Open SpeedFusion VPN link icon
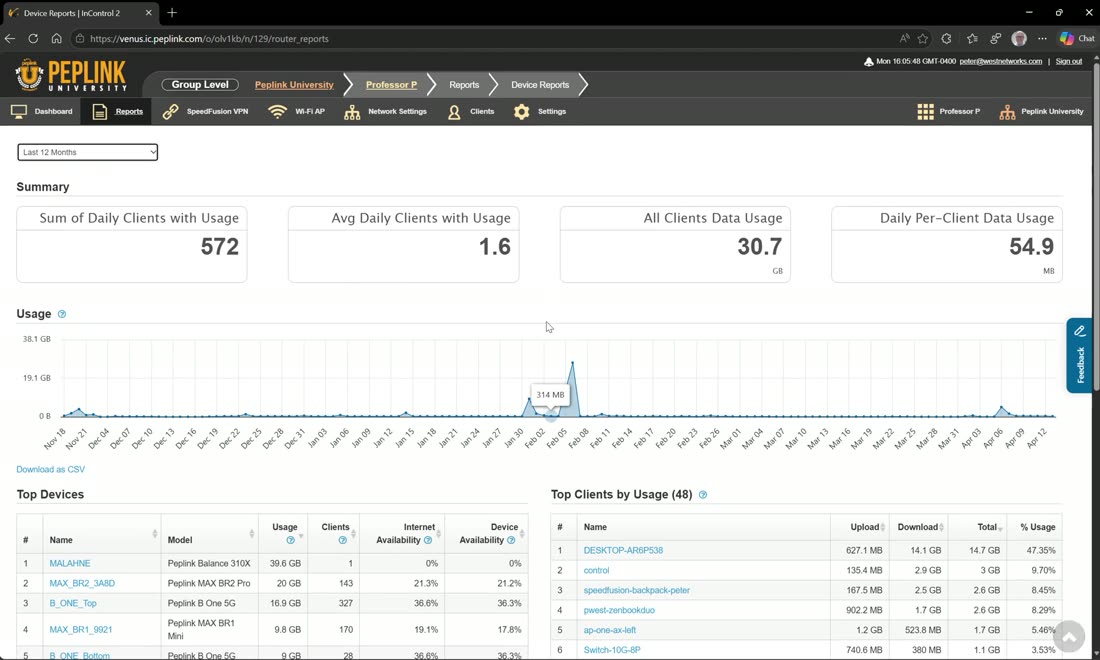 [x=170, y=112]
